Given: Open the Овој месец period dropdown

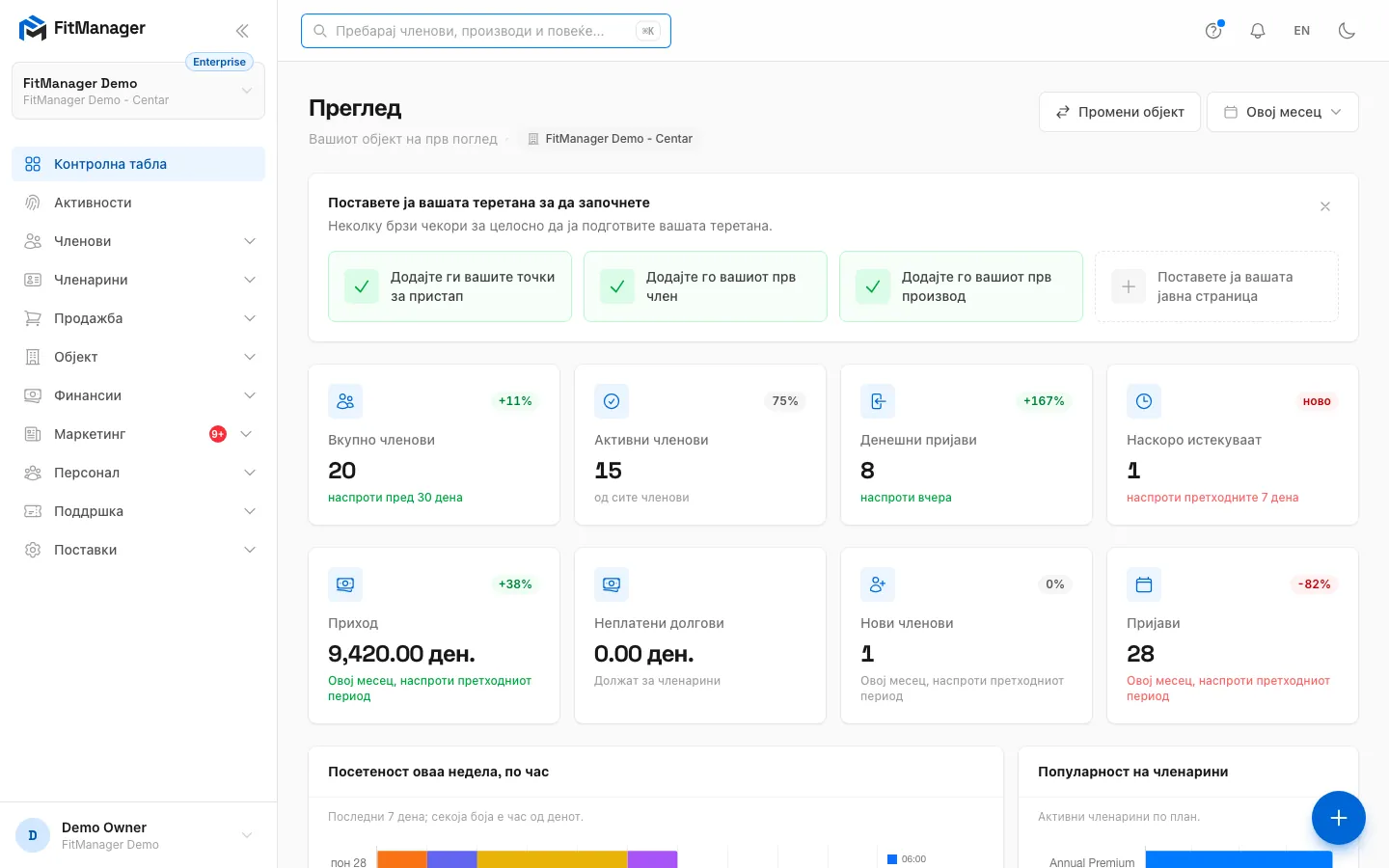Looking at the screenshot, I should 1283,112.
